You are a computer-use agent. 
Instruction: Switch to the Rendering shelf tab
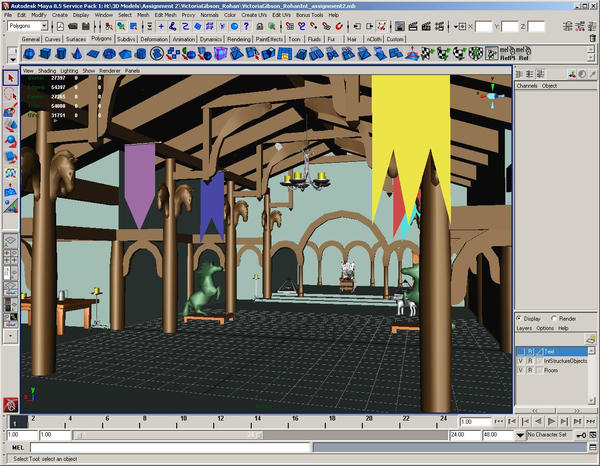(239, 39)
